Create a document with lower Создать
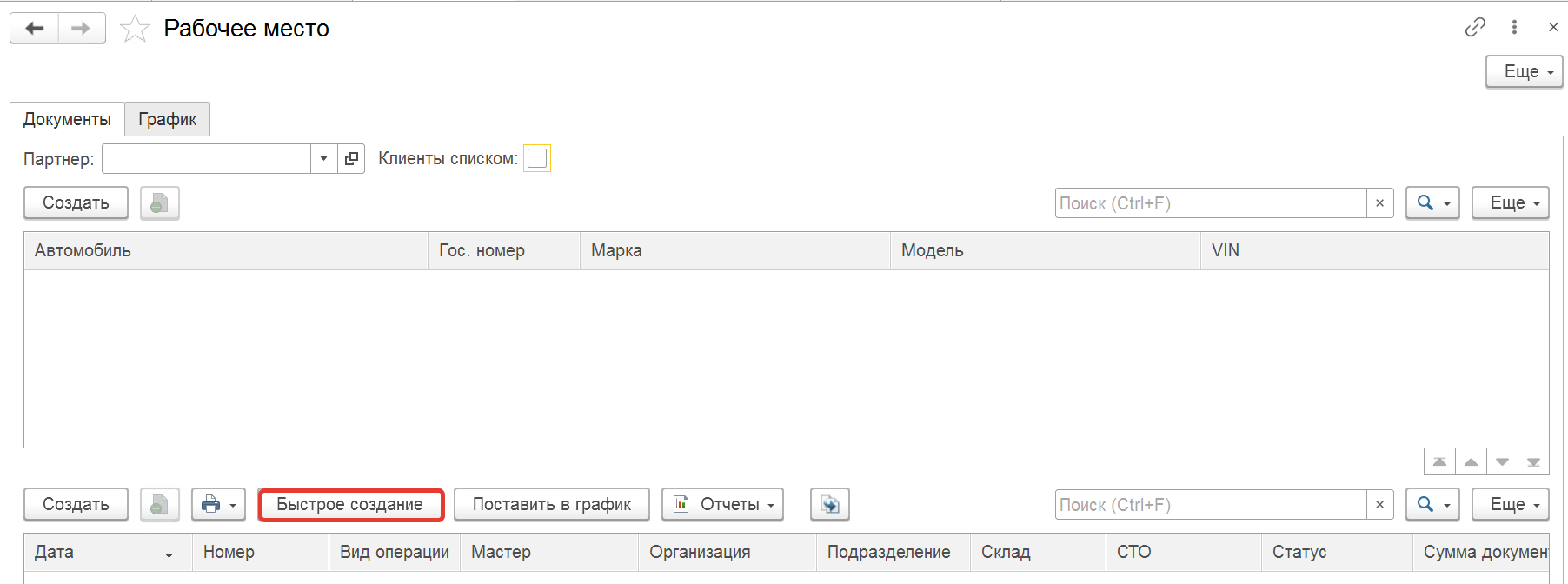Viewport: 1568px width, 584px height. 76,504
